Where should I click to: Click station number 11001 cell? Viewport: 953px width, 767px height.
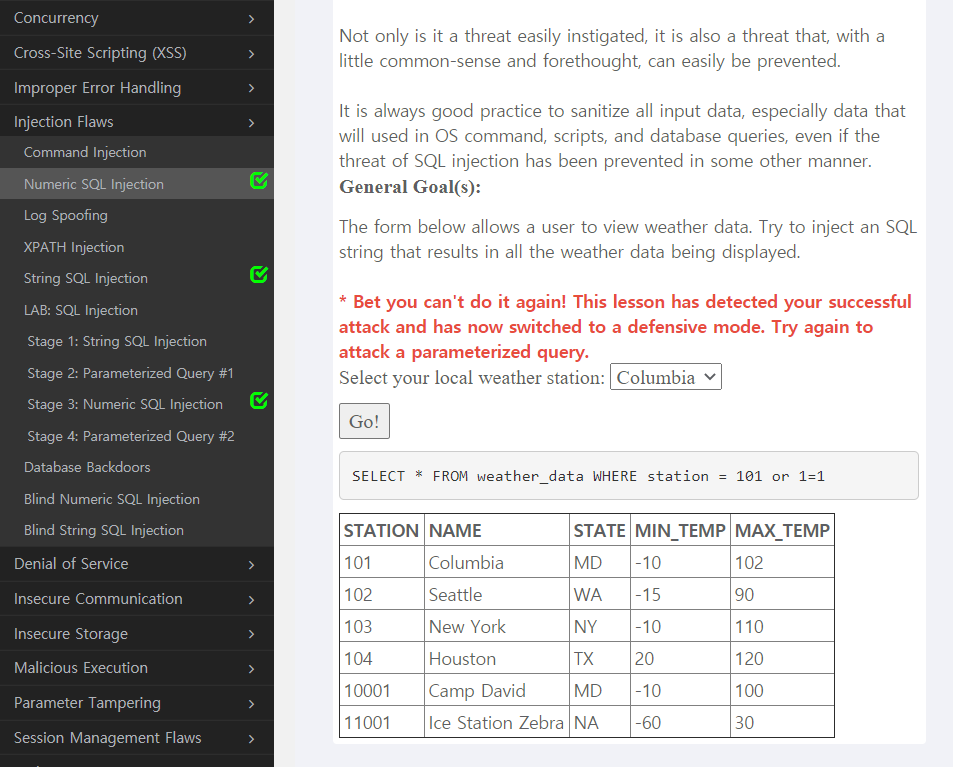[x=382, y=722]
